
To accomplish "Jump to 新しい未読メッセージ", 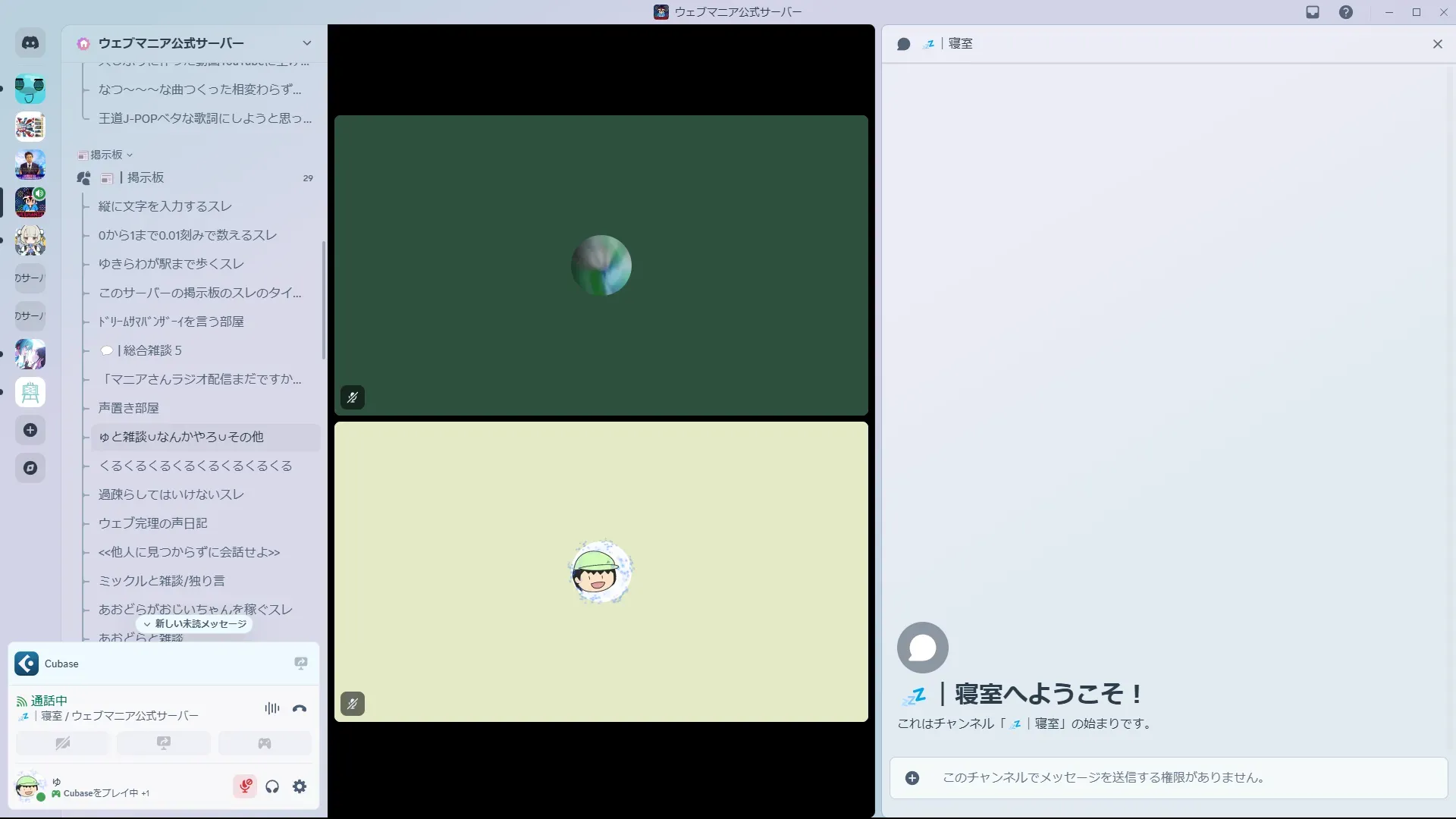I will (194, 623).
